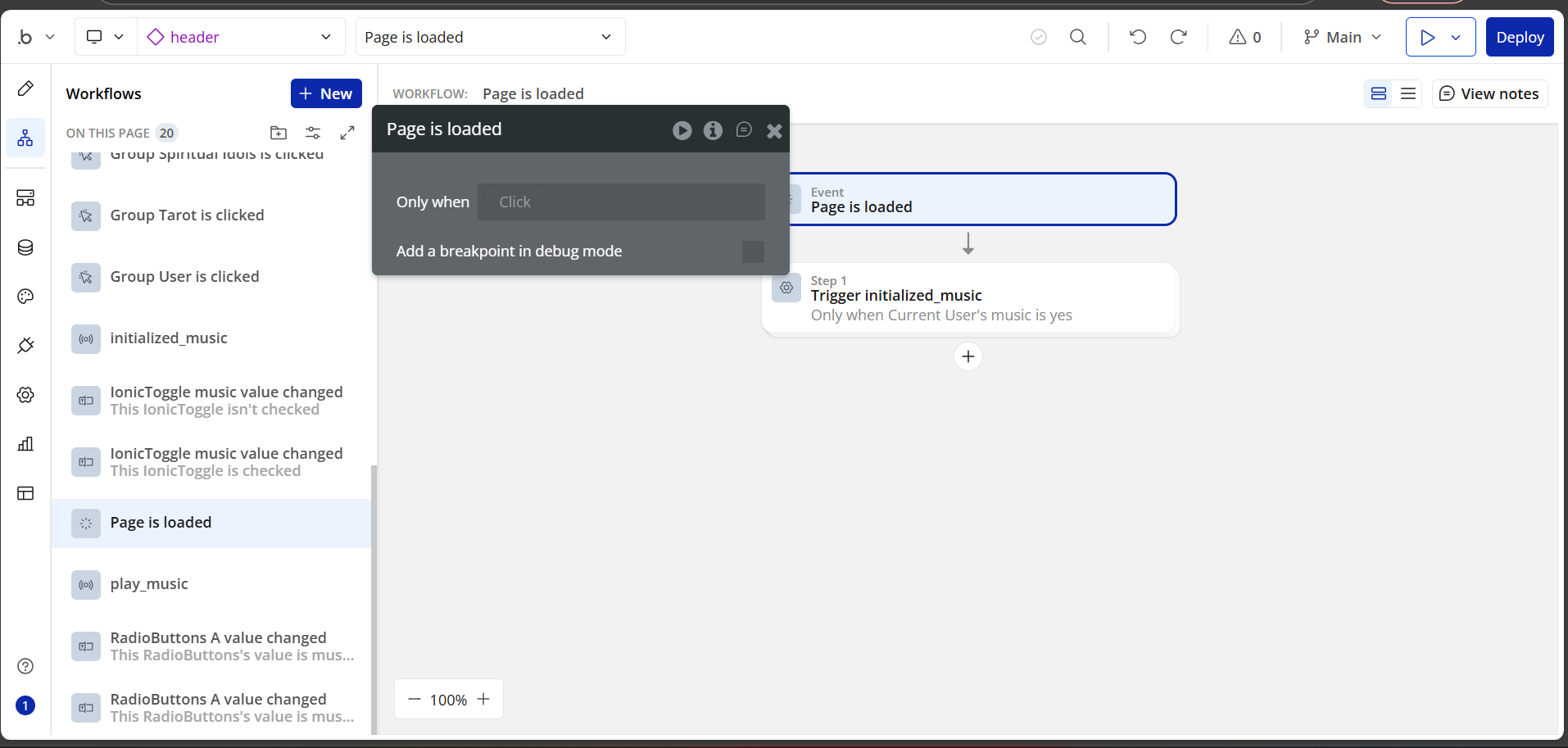Select the play_music workflow item
This screenshot has width=1568, height=748.
click(x=149, y=584)
